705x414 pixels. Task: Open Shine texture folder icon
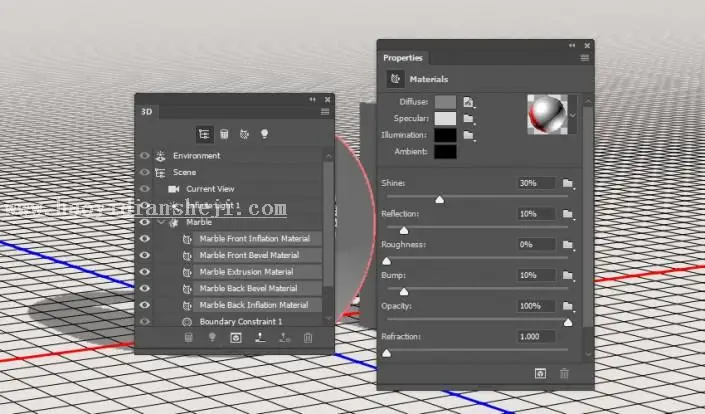tap(568, 183)
